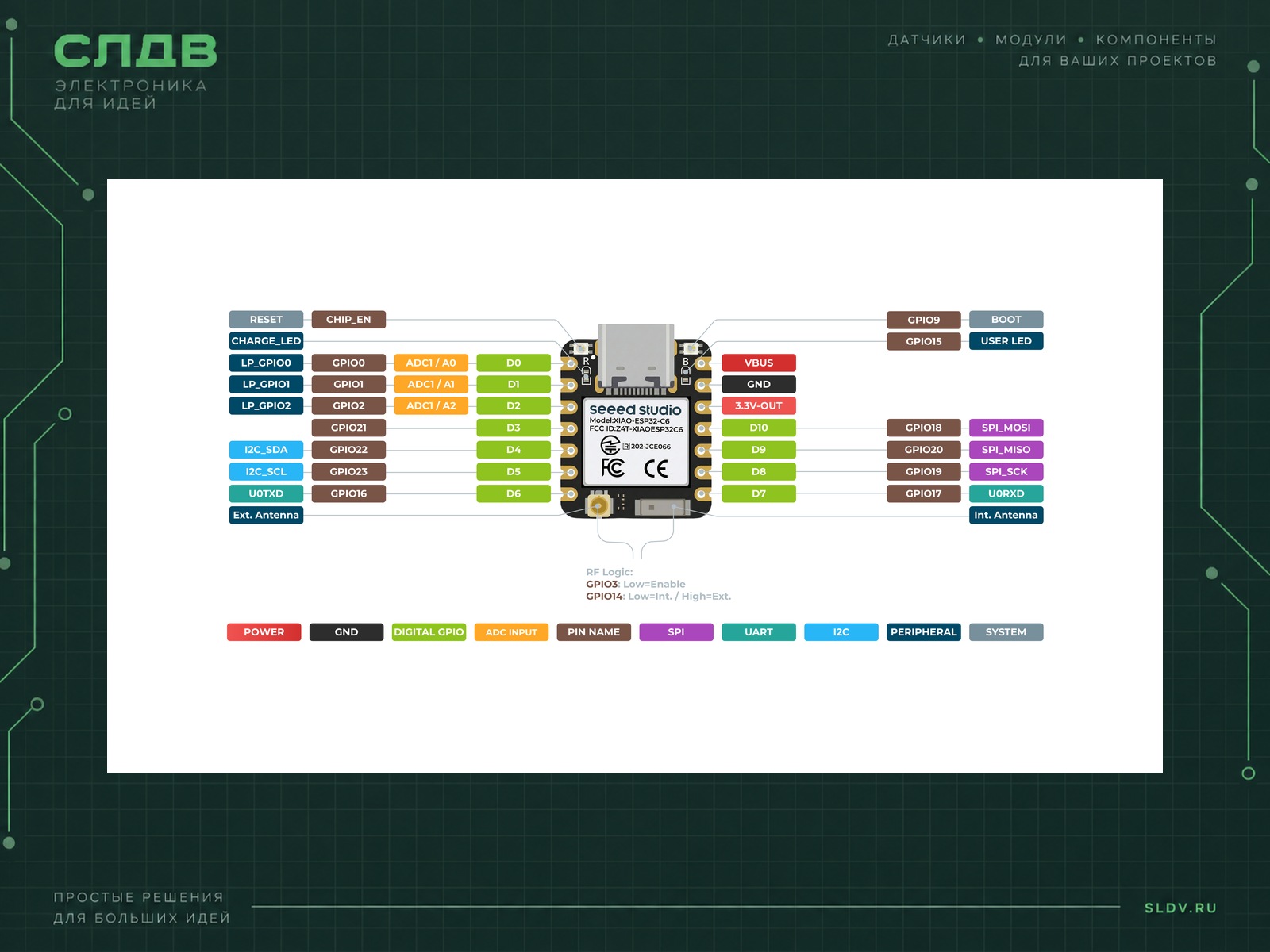The image size is (1270, 952).
Task: Click the CHIP_EN pin label
Action: [348, 320]
